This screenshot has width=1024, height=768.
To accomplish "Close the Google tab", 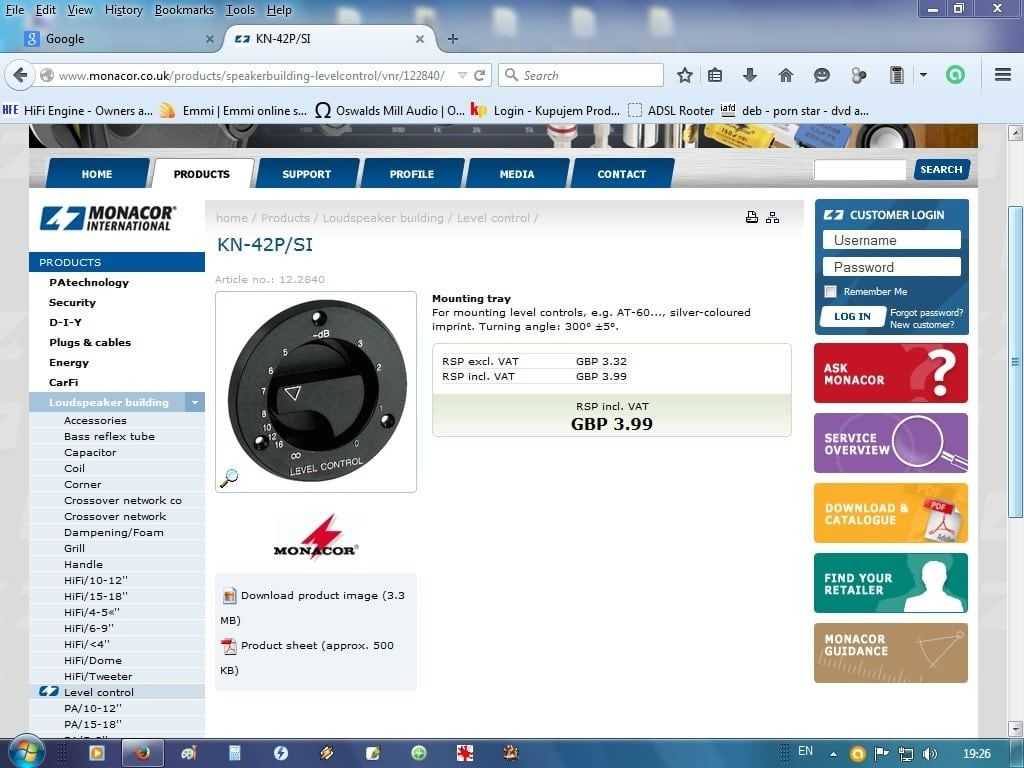I will (x=210, y=39).
